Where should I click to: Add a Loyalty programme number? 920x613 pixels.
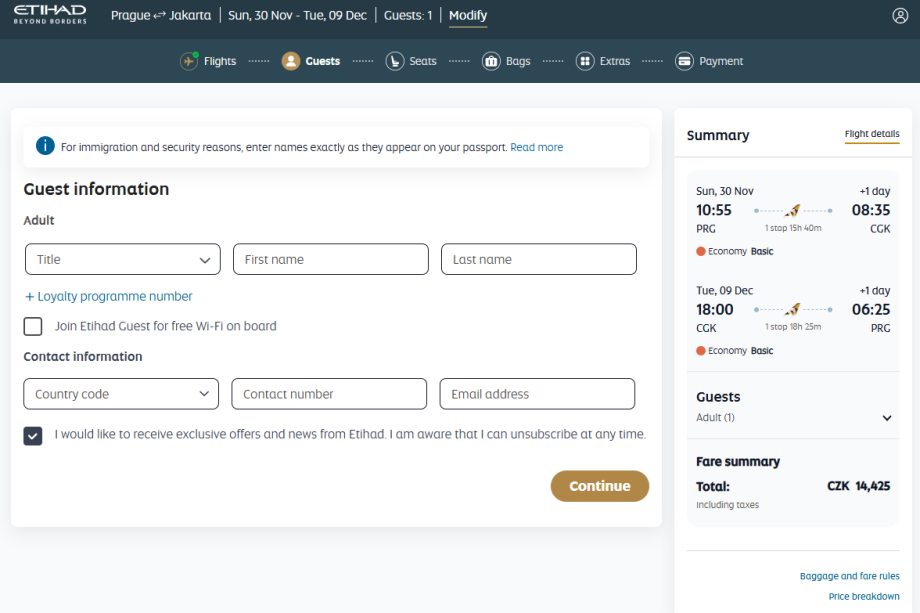click(109, 296)
